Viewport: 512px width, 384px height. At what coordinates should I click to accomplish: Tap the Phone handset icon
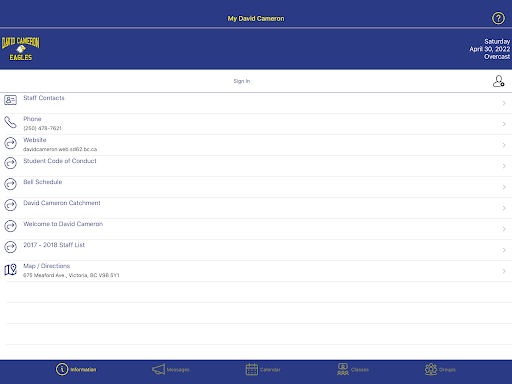pyautogui.click(x=10, y=122)
